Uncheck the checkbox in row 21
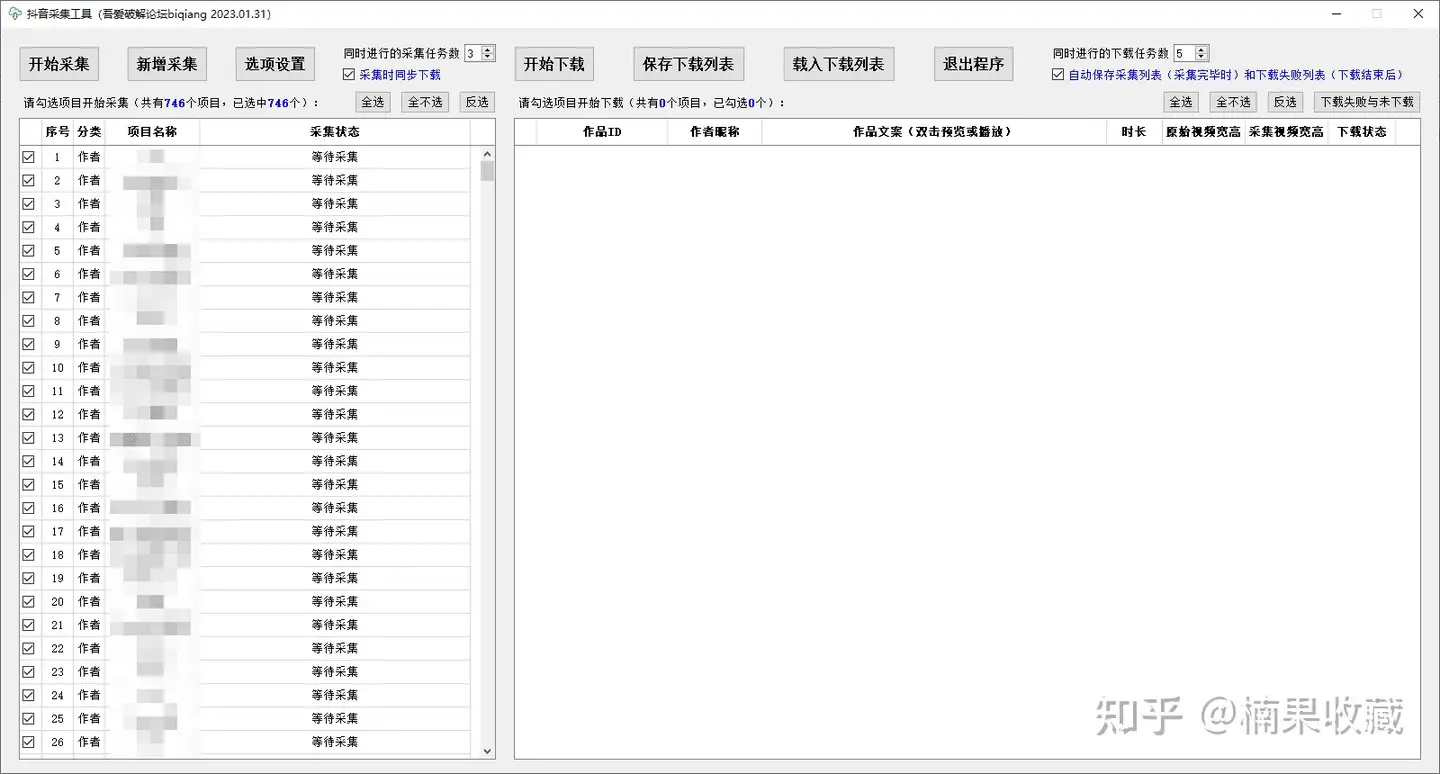This screenshot has width=1440, height=774. click(28, 625)
